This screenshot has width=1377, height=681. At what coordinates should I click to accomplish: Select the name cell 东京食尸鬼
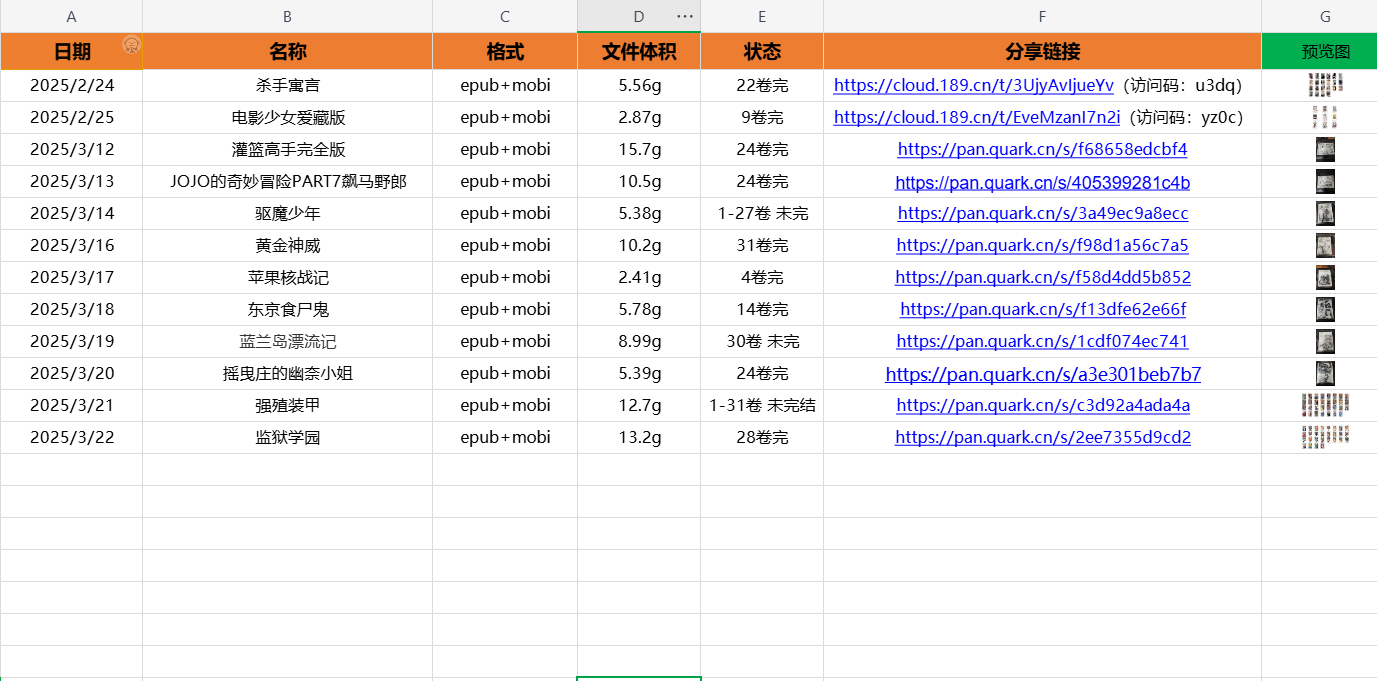click(x=287, y=310)
